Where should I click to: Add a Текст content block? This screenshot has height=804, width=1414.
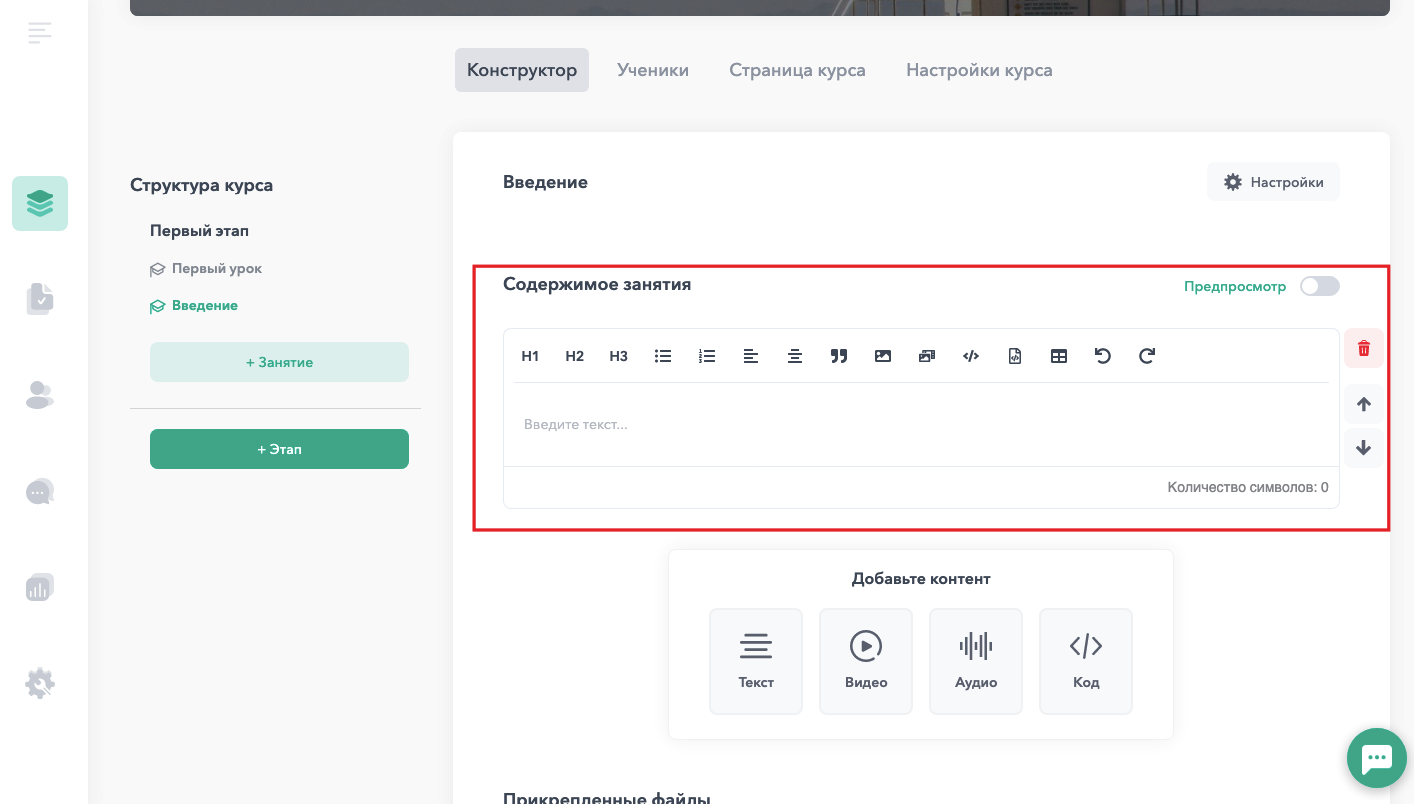756,661
